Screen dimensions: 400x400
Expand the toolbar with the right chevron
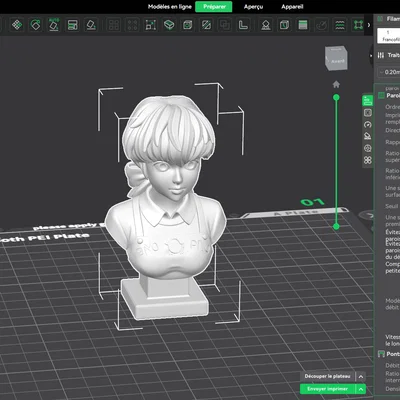[369, 25]
